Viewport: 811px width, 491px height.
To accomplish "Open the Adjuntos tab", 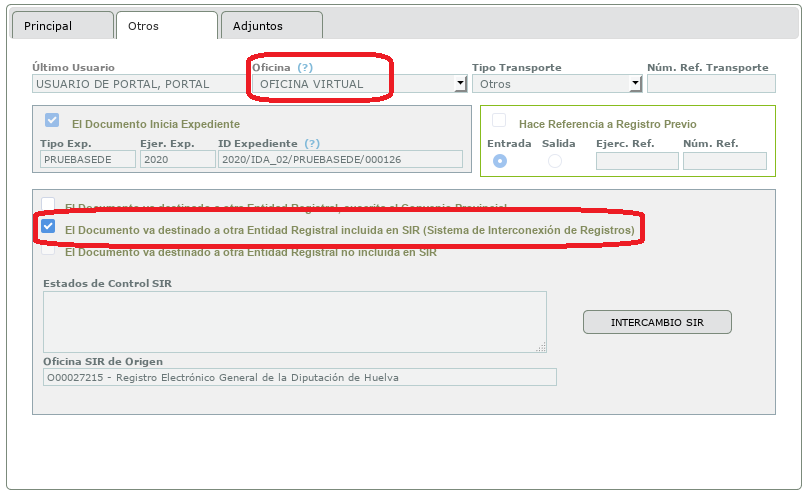I will click(272, 25).
